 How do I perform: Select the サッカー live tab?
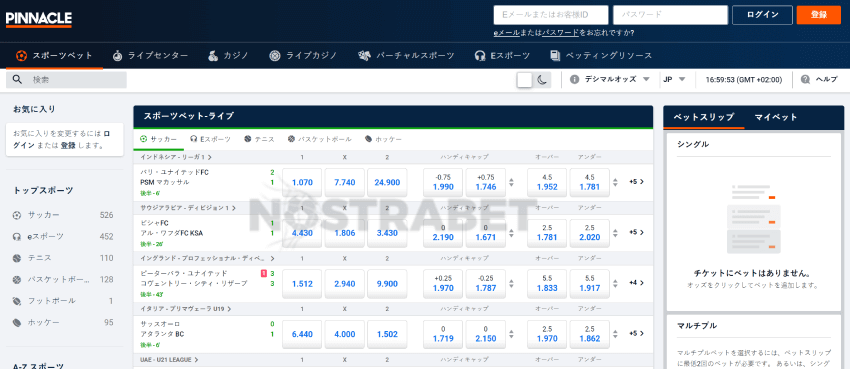point(158,139)
